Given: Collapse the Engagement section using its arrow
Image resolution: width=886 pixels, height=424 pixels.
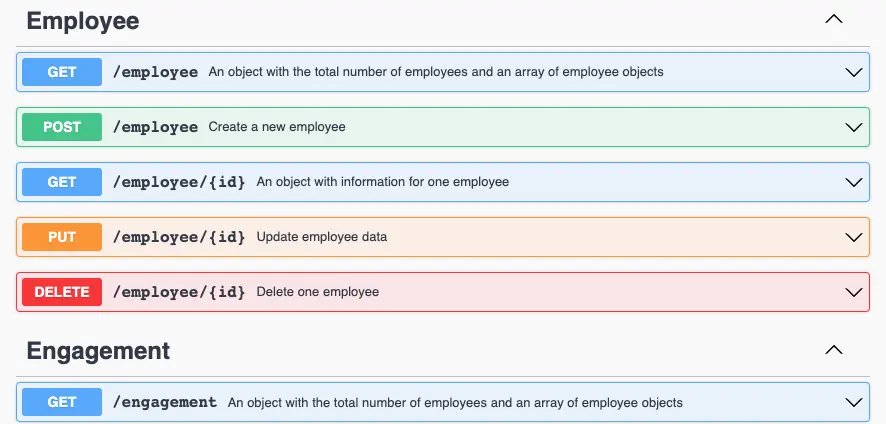Looking at the screenshot, I should pos(833,350).
